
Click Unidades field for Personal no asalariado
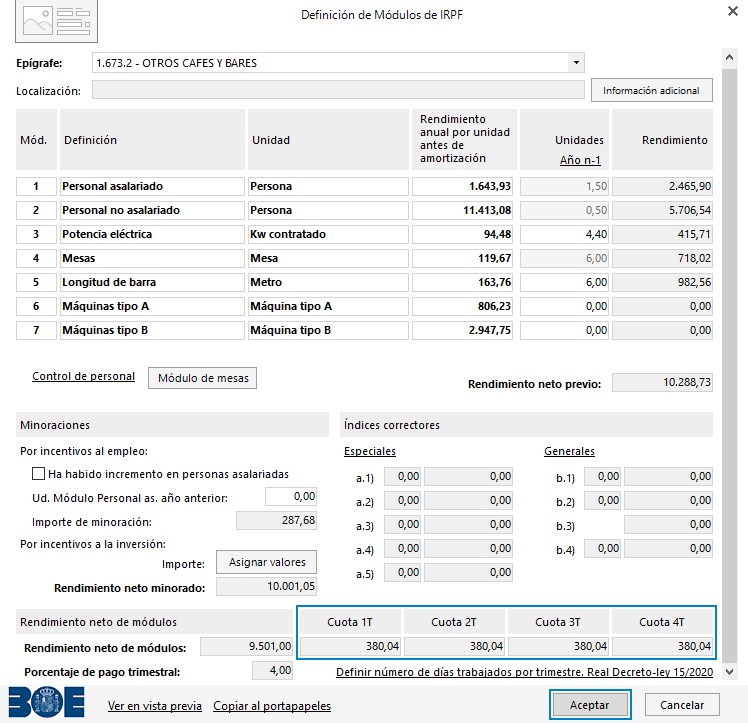[x=564, y=210]
